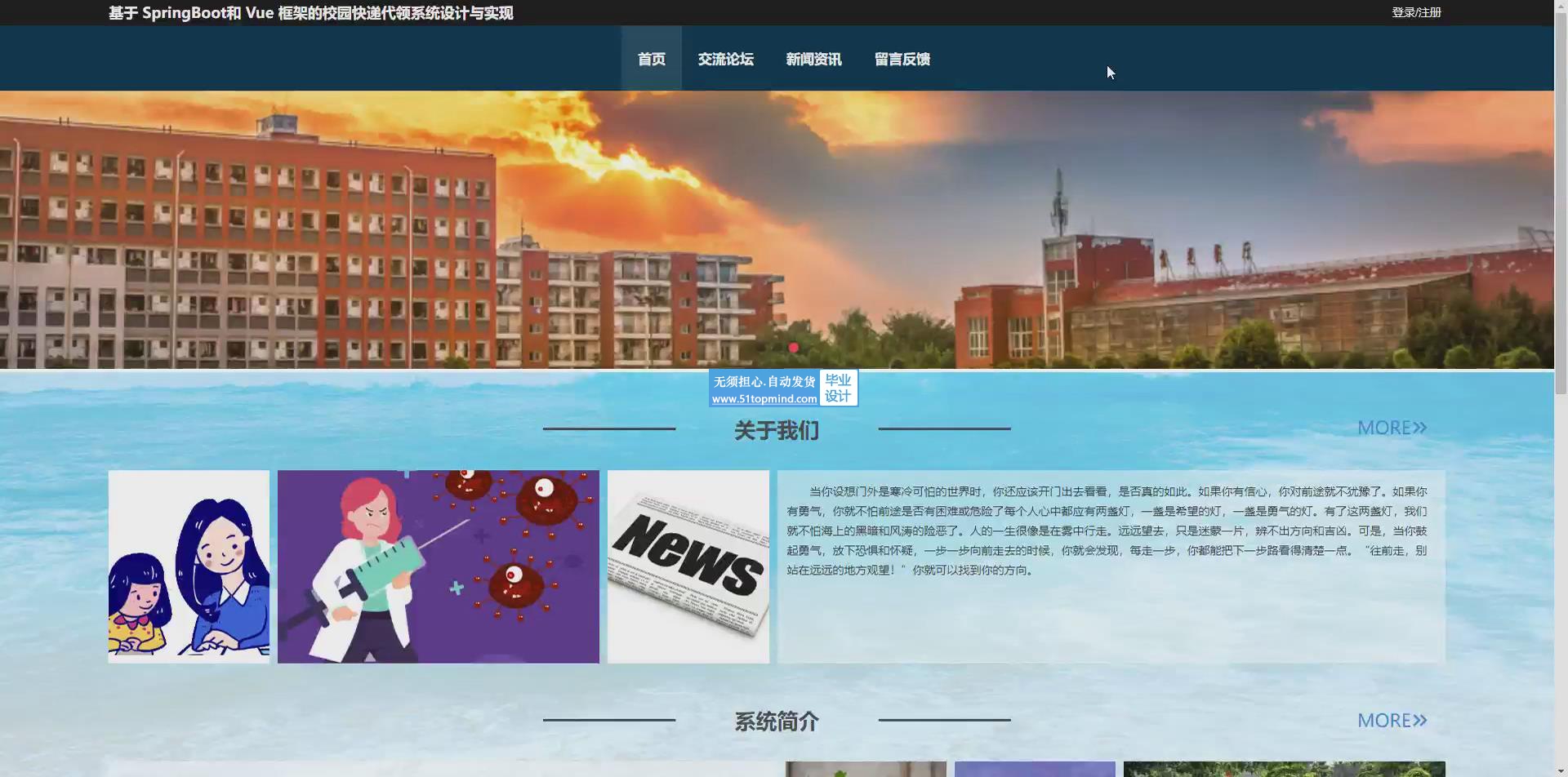The image size is (1568, 777).
Task: Click the 关于我们 section heading
Action: click(776, 430)
